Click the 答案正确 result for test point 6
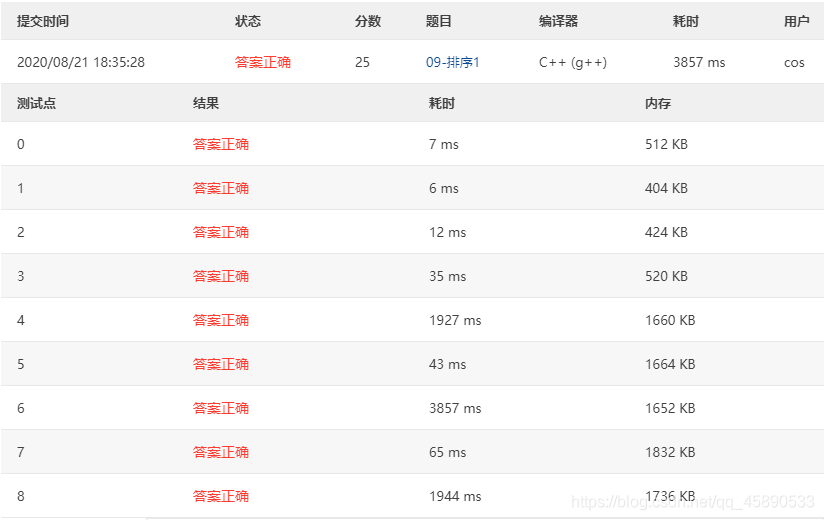Viewport: 824px width, 520px height. tap(221, 409)
